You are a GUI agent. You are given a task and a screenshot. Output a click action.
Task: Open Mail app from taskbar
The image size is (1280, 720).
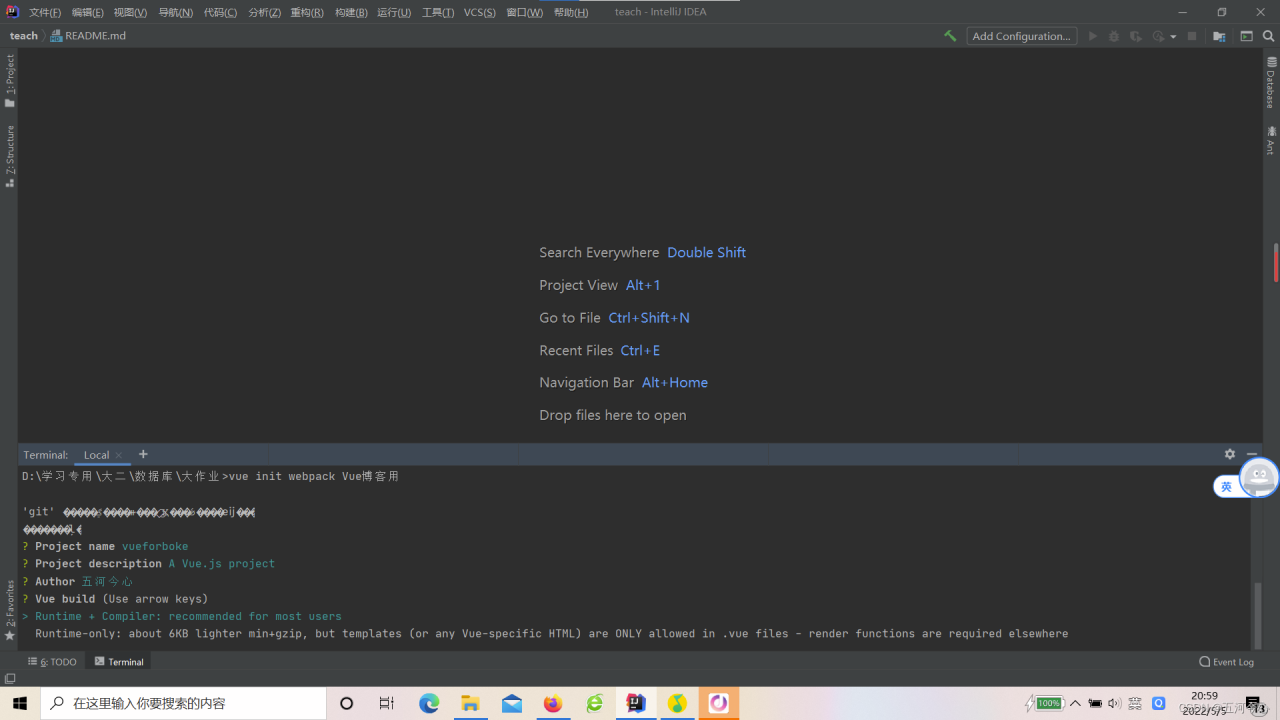[x=512, y=703]
